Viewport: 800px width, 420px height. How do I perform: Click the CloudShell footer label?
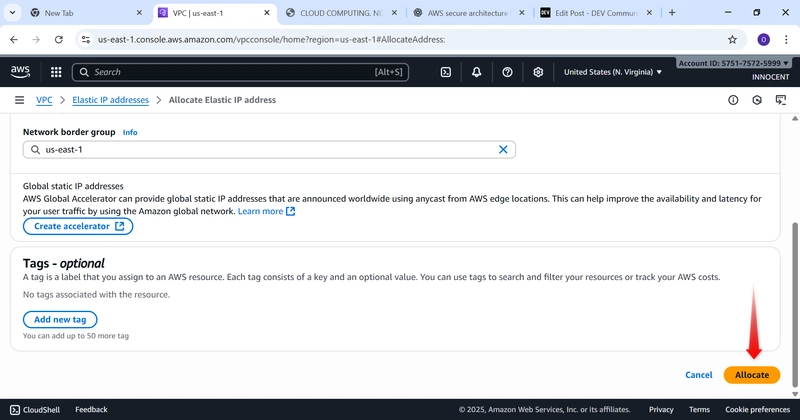[x=41, y=410]
